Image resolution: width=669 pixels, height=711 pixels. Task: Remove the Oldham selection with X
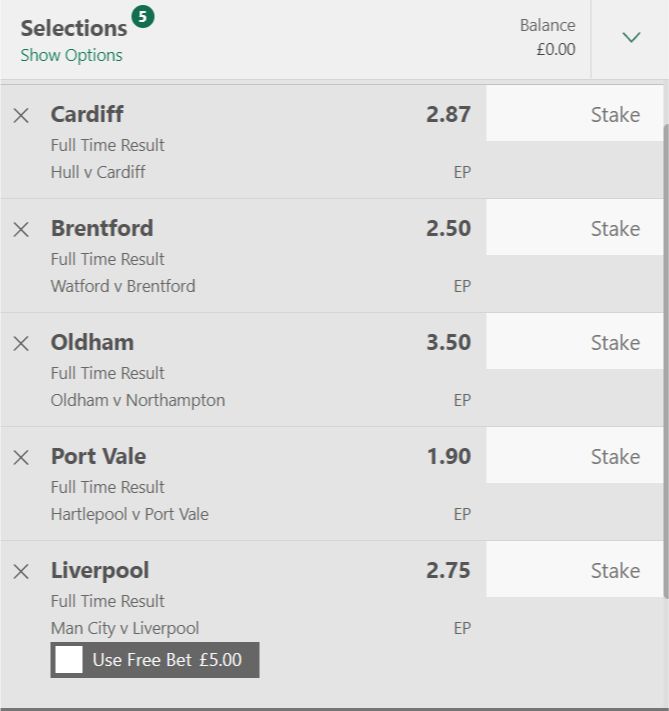click(x=21, y=344)
